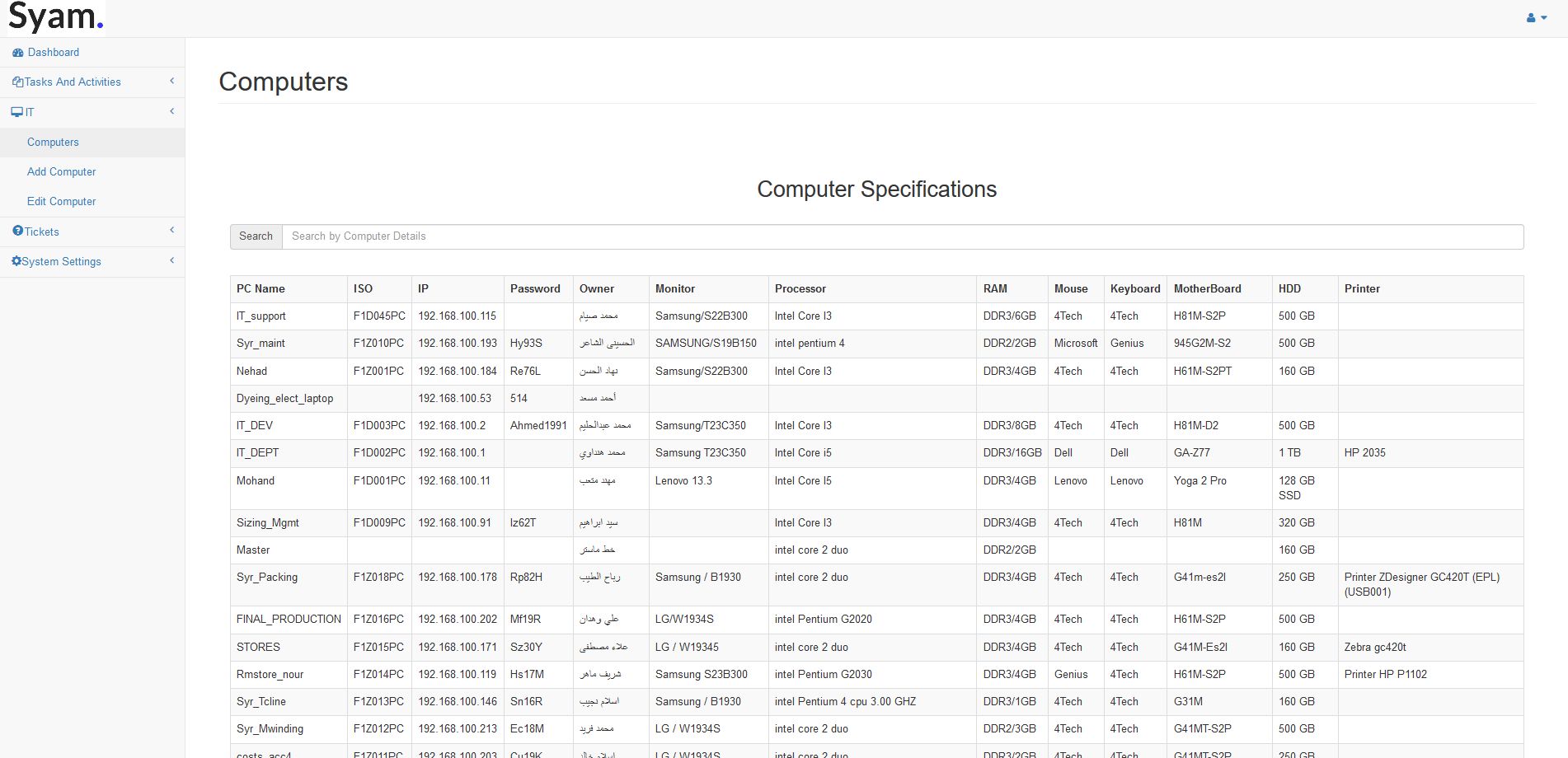Open the Dashboard link
Viewport: 1568px width, 758px height.
tap(54, 52)
